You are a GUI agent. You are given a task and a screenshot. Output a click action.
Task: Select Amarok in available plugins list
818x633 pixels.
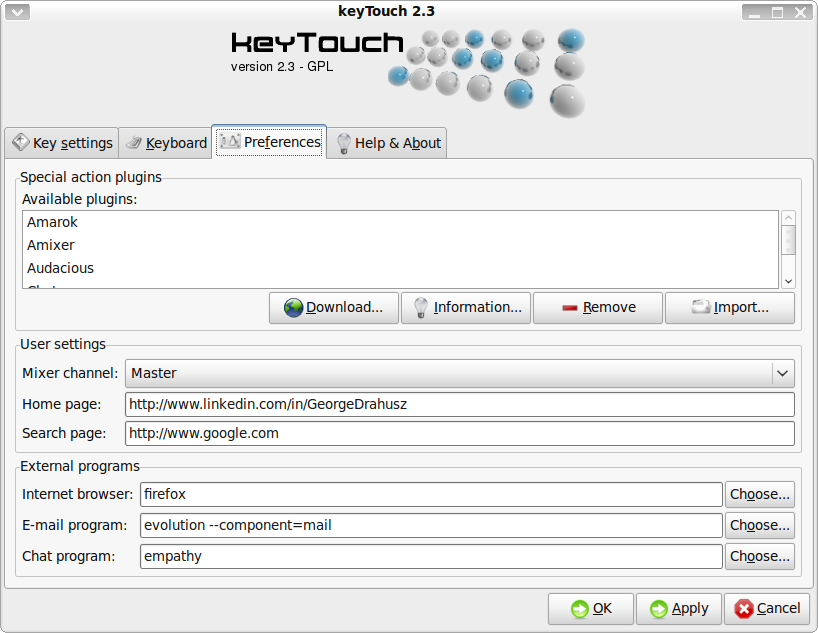[x=52, y=222]
